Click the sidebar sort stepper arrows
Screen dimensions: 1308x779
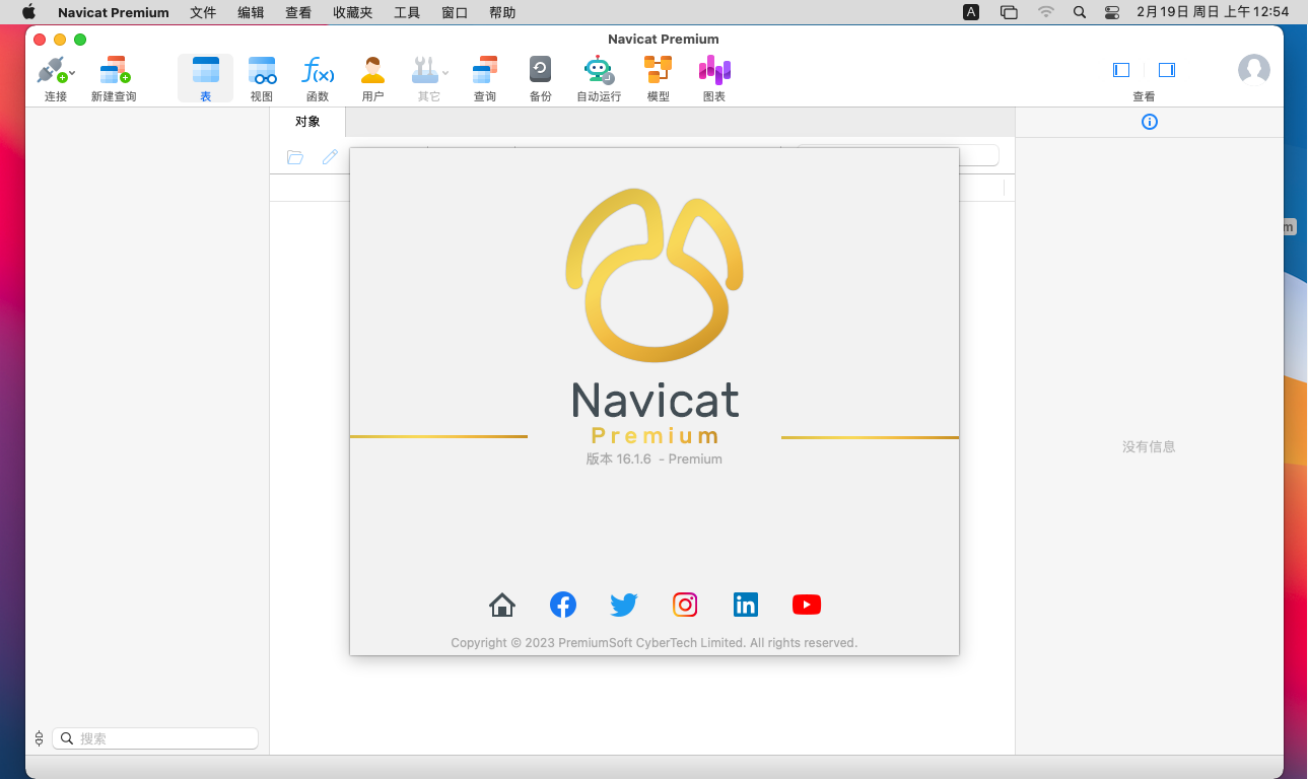pos(39,739)
